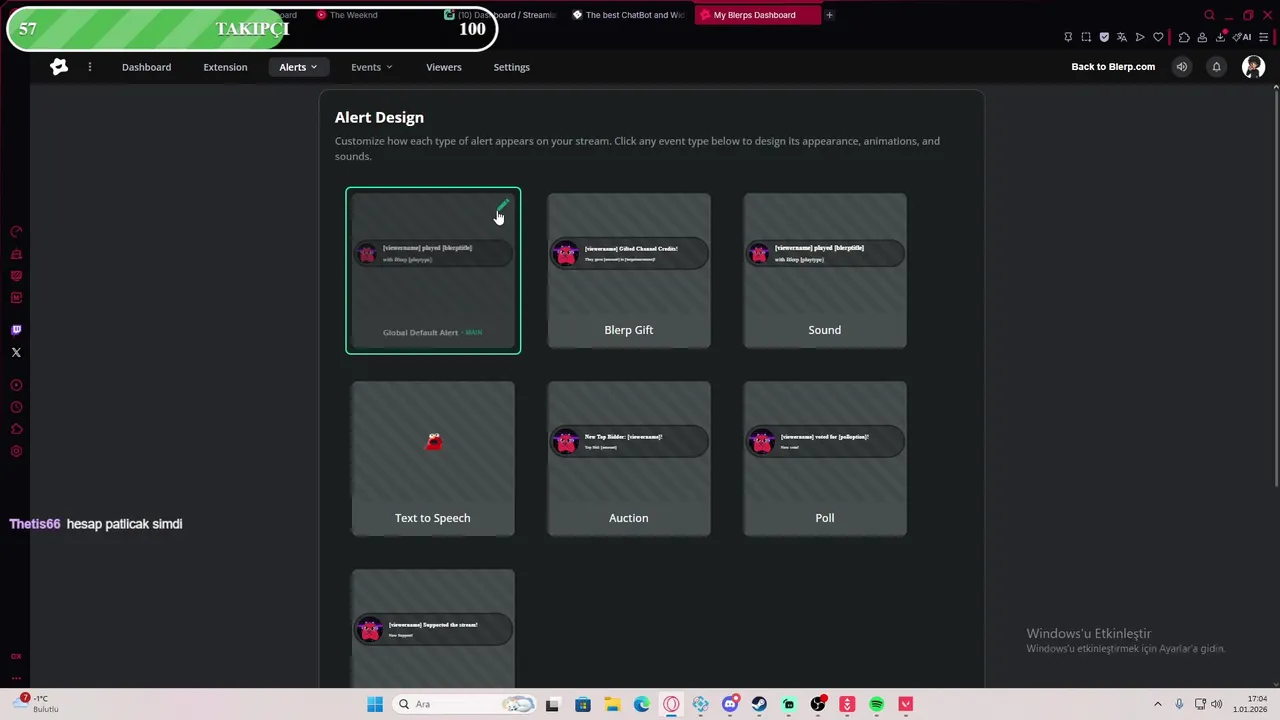The height and width of the screenshot is (720, 1280).
Task: Click the pin icon in the browser toolbar
Action: click(1068, 37)
